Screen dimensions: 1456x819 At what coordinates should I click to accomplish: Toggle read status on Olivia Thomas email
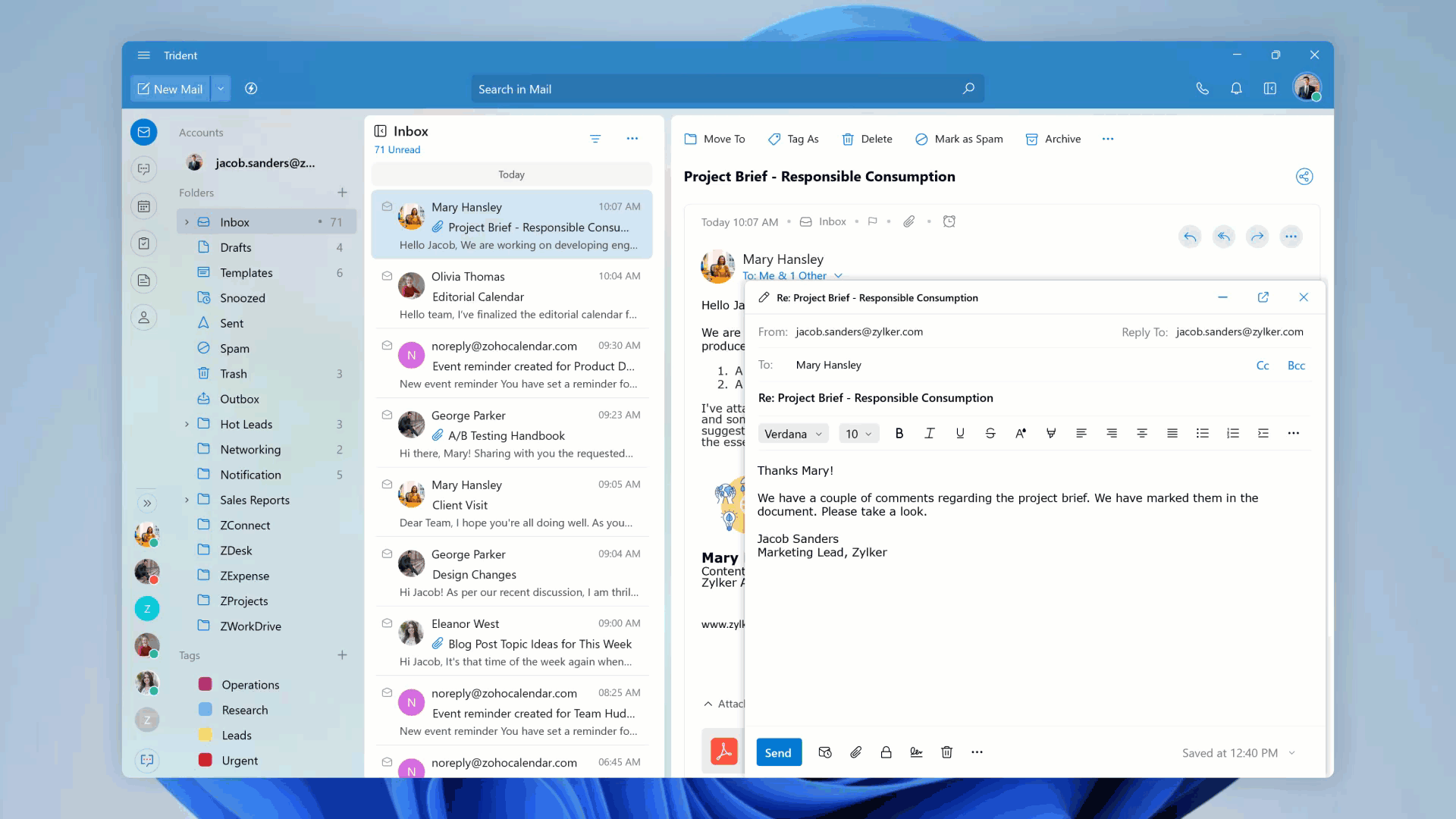tap(387, 276)
